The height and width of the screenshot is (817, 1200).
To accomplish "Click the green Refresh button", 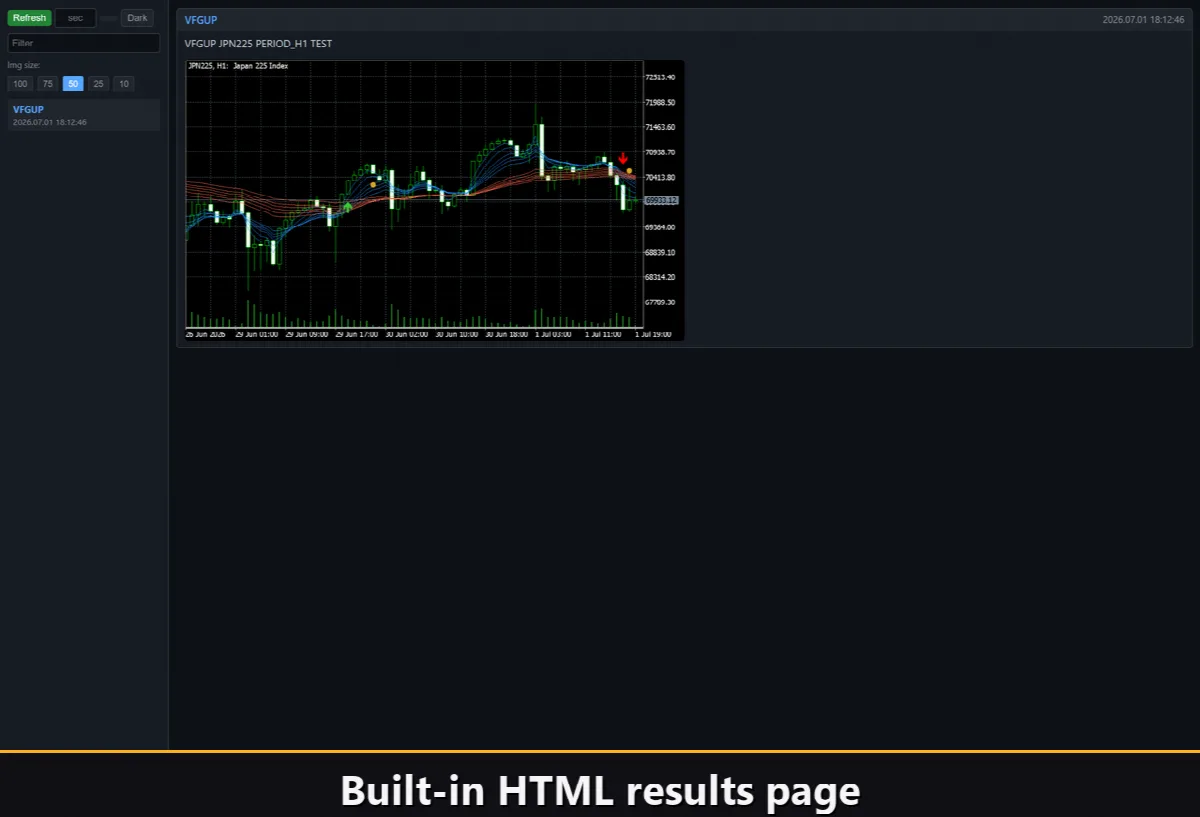I will pyautogui.click(x=29, y=18).
